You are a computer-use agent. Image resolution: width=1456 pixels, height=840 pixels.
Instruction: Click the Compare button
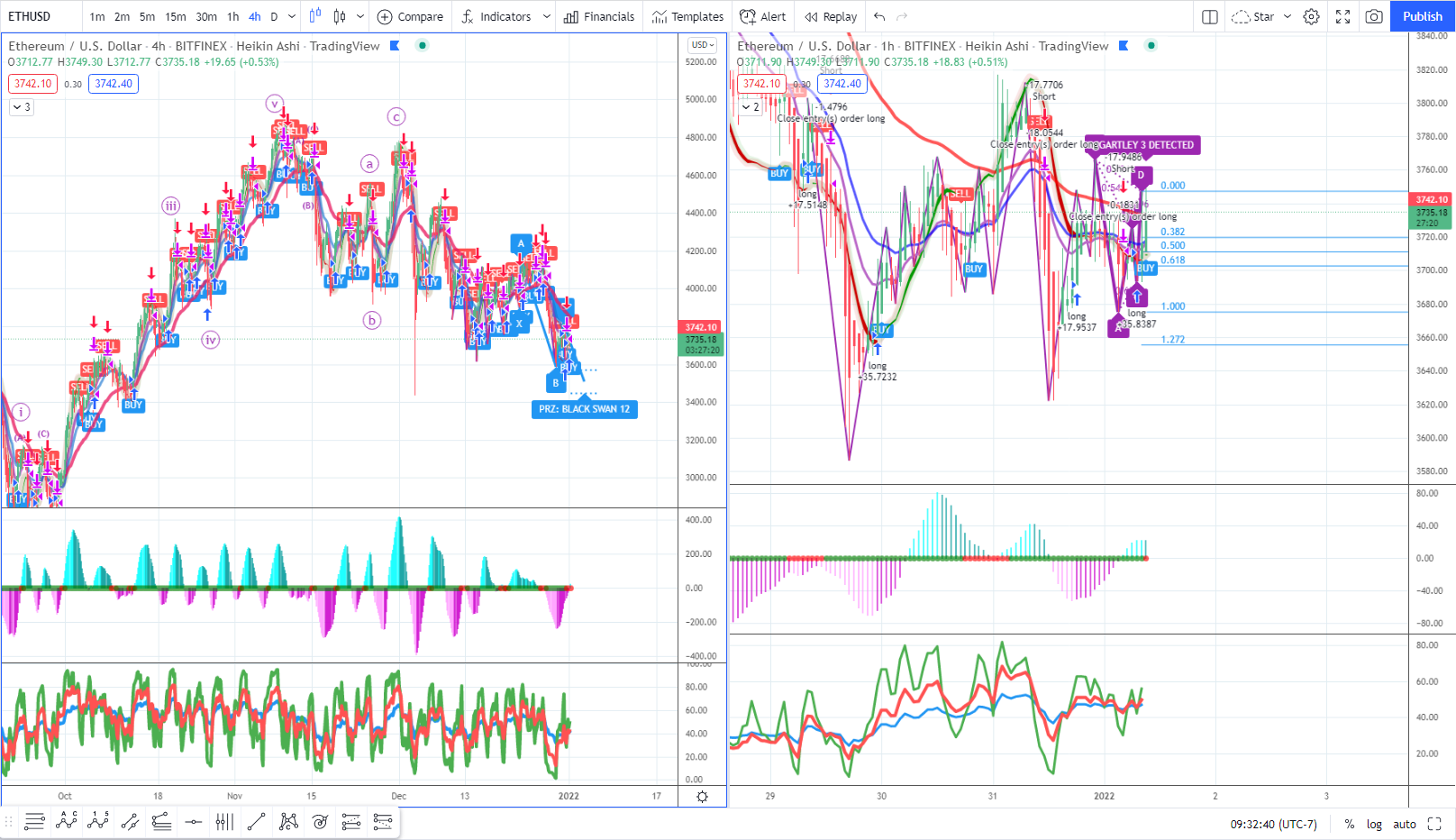click(x=410, y=16)
